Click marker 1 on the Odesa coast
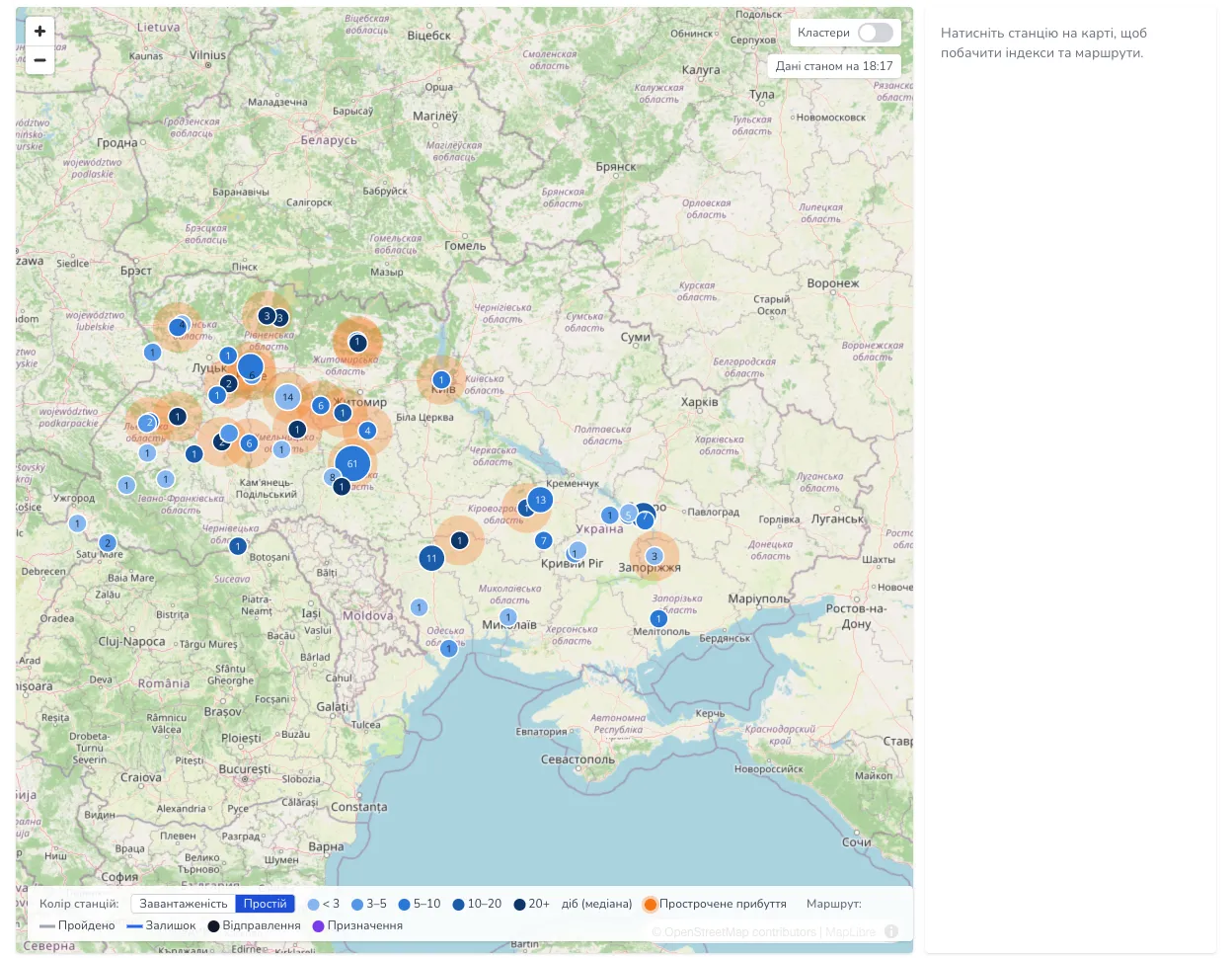Viewport: 1232px width, 958px height. click(449, 649)
